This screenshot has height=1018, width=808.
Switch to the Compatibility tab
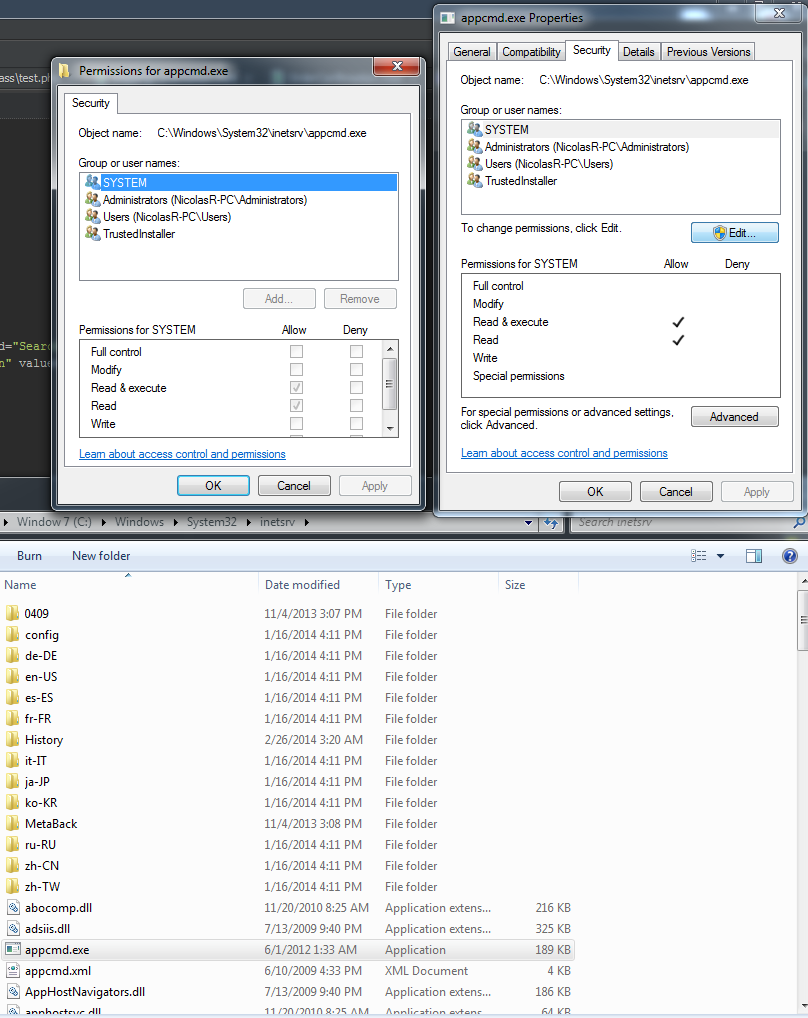pos(531,52)
